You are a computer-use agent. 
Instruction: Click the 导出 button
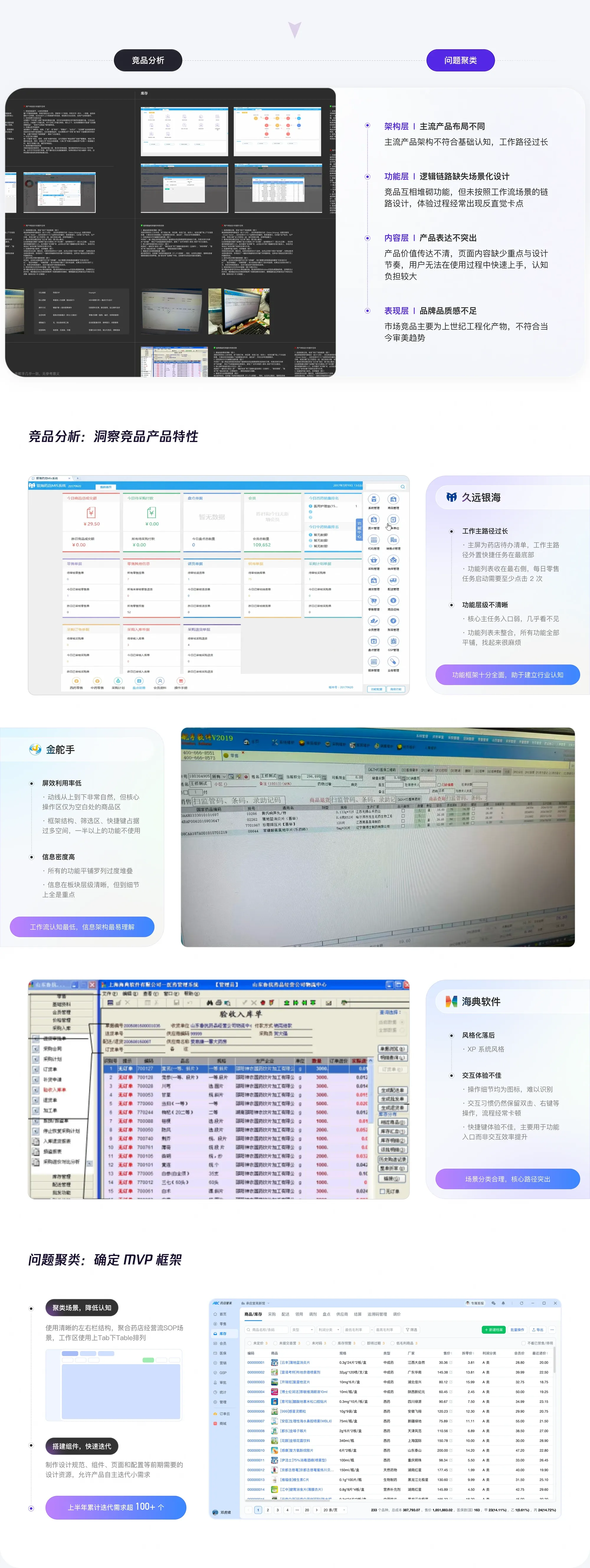click(x=538, y=1330)
